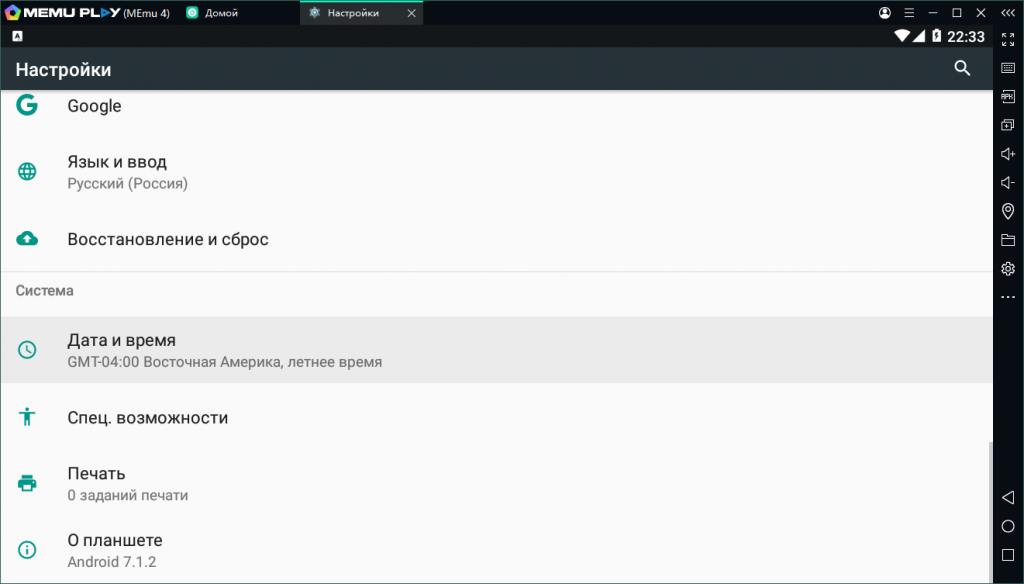The image size is (1024, 584).
Task: Collapse sidebar with triple chevron icon
Action: coord(1008,13)
